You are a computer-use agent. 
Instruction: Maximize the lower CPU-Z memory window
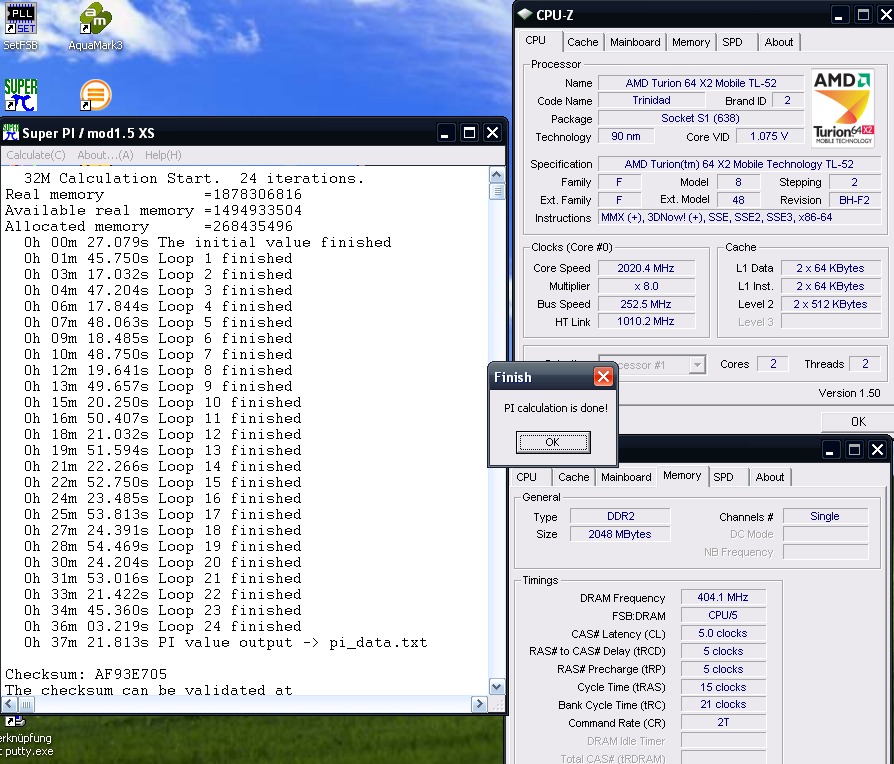pos(854,450)
